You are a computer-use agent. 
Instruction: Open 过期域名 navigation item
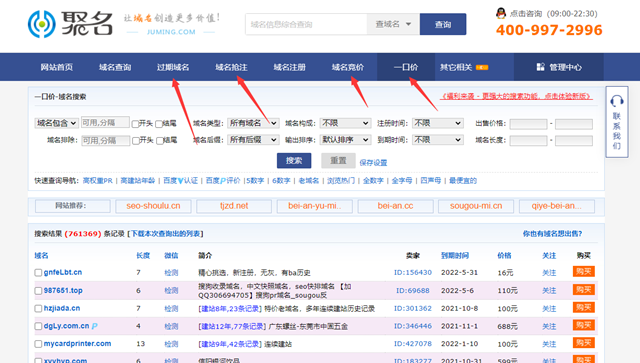(173, 67)
